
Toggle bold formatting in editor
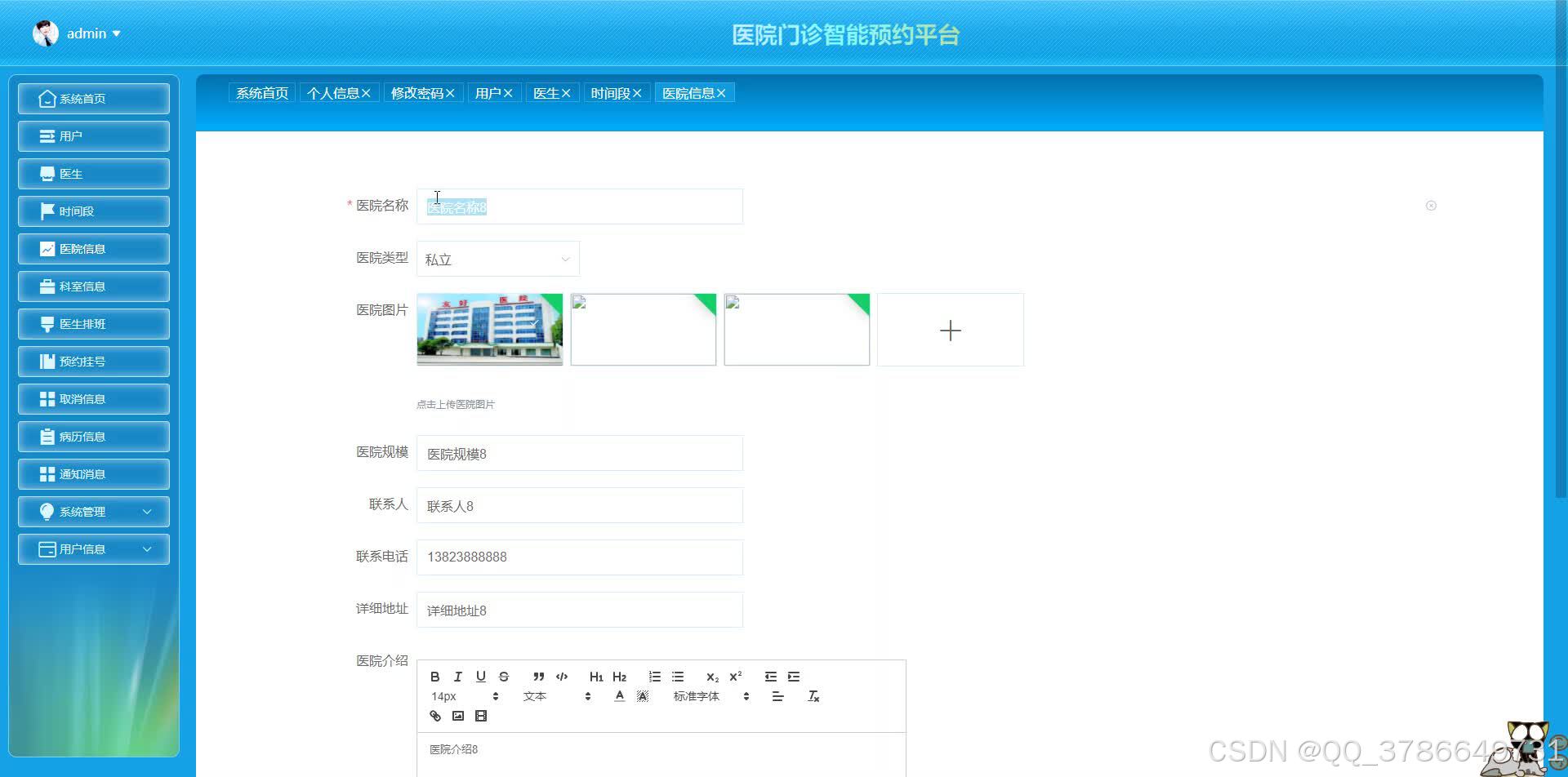[435, 677]
